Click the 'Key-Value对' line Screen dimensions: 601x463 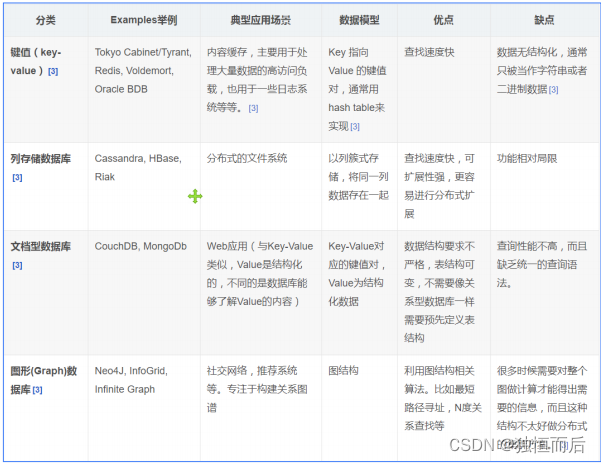tap(356, 246)
